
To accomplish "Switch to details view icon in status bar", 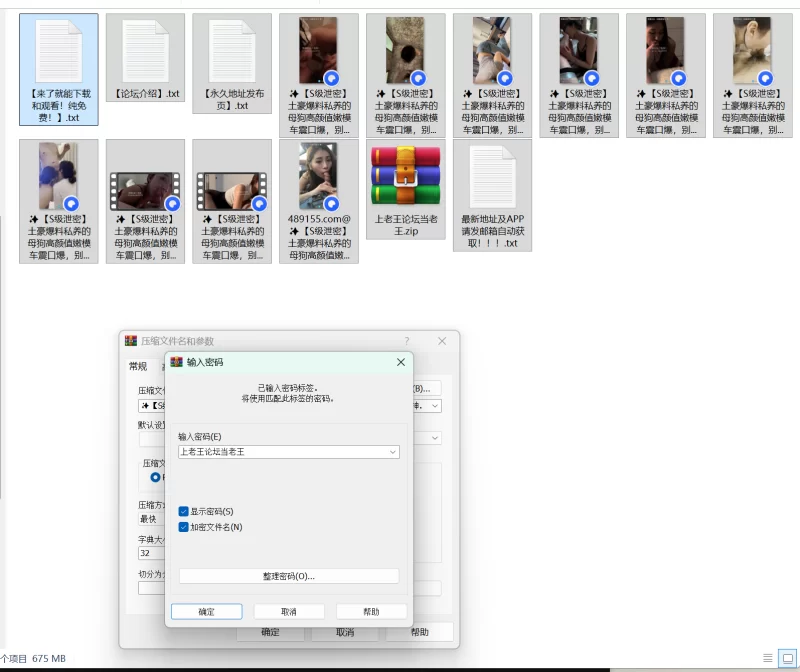I will click(768, 658).
